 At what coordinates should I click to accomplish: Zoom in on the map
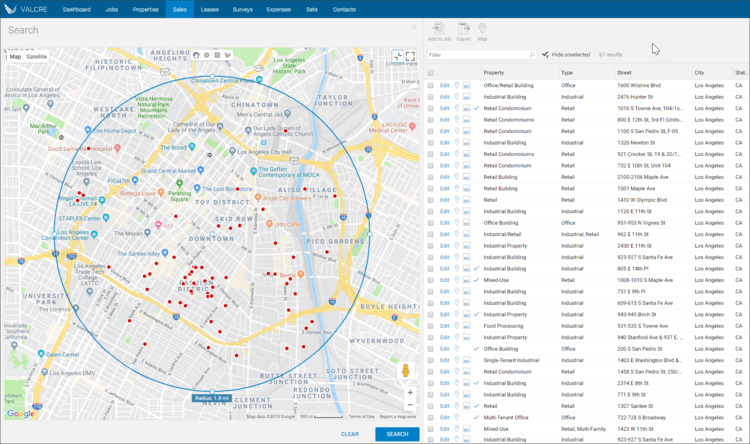(410, 393)
